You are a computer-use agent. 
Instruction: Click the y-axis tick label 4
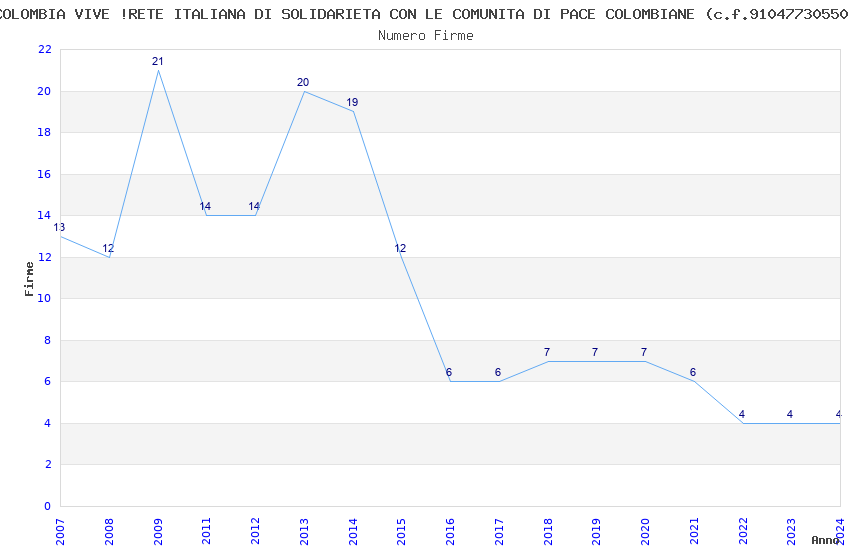click(48, 423)
